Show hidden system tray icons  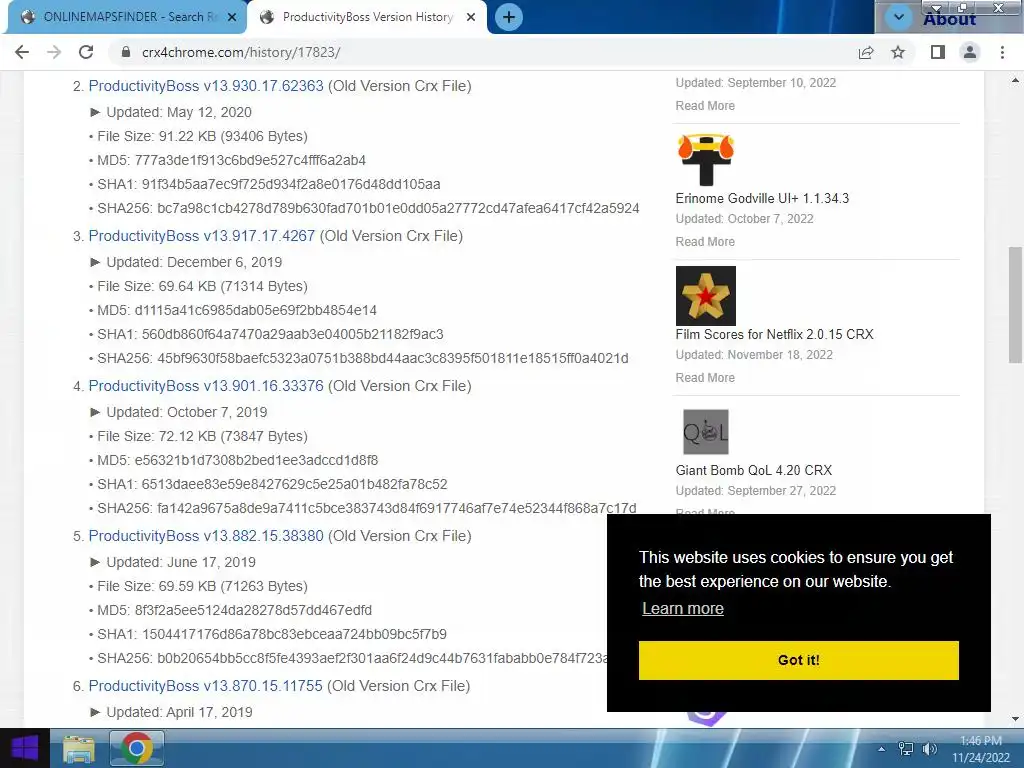(x=882, y=749)
